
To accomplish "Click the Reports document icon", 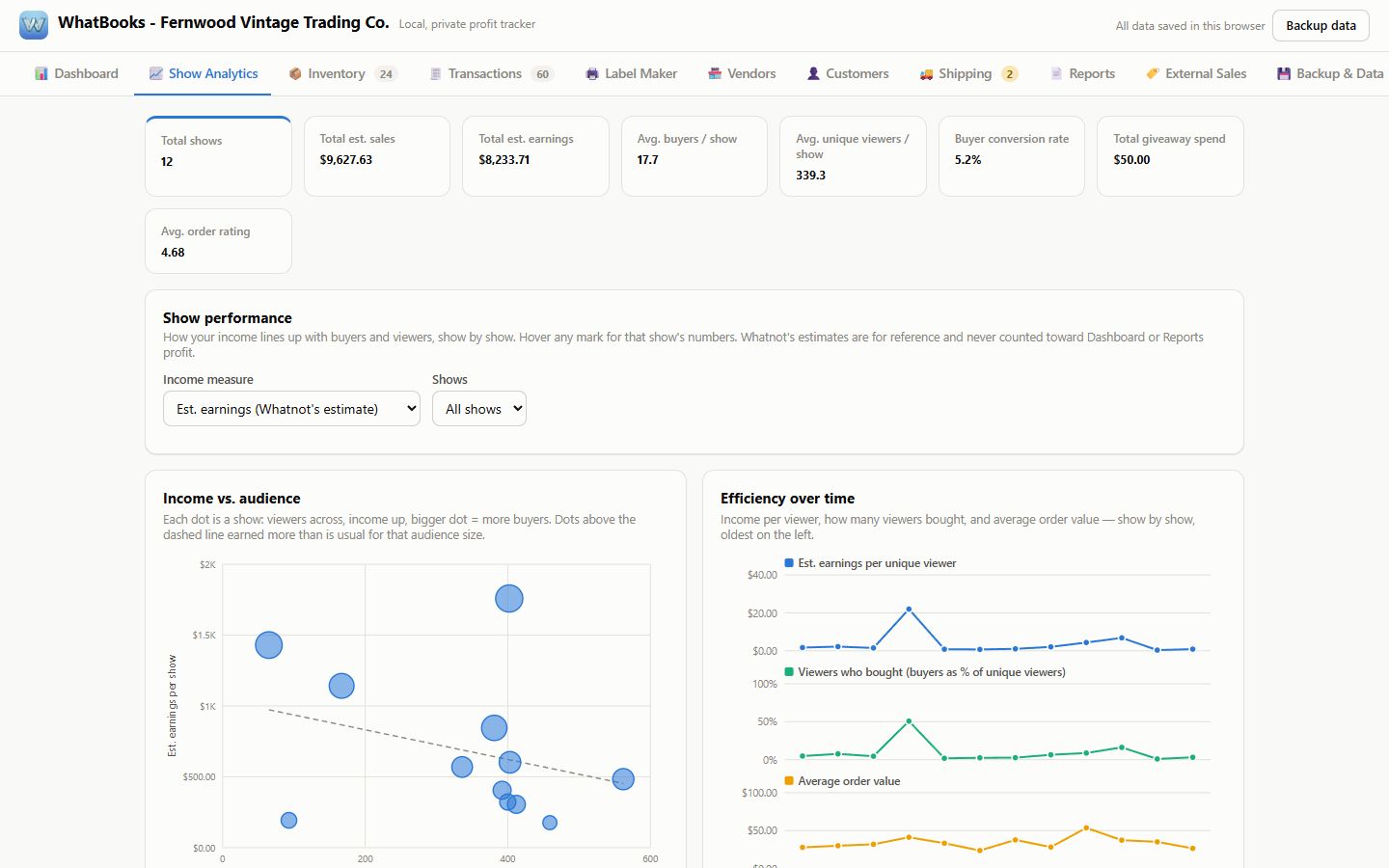I will click(1056, 73).
